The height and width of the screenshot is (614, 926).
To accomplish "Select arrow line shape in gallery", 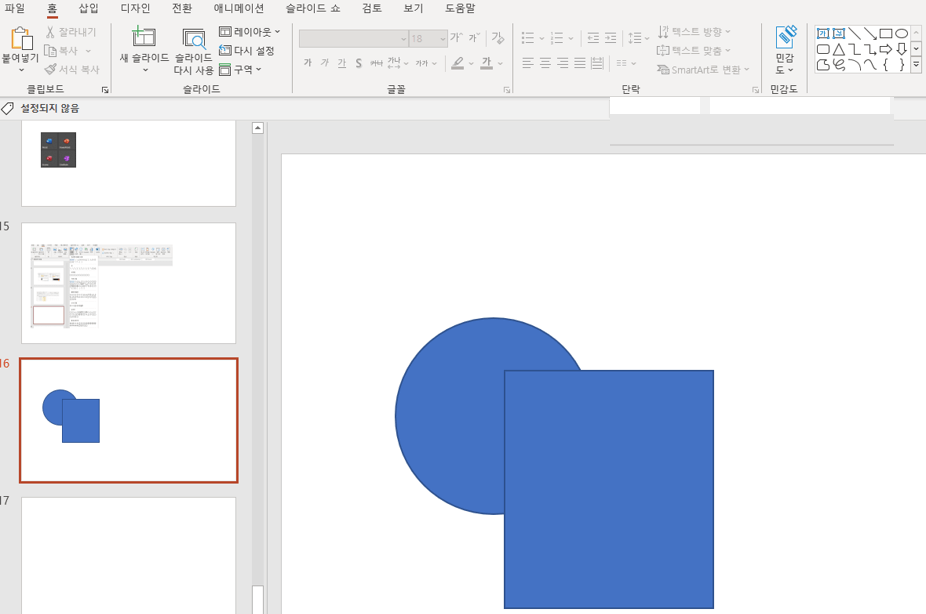I will pos(870,34).
